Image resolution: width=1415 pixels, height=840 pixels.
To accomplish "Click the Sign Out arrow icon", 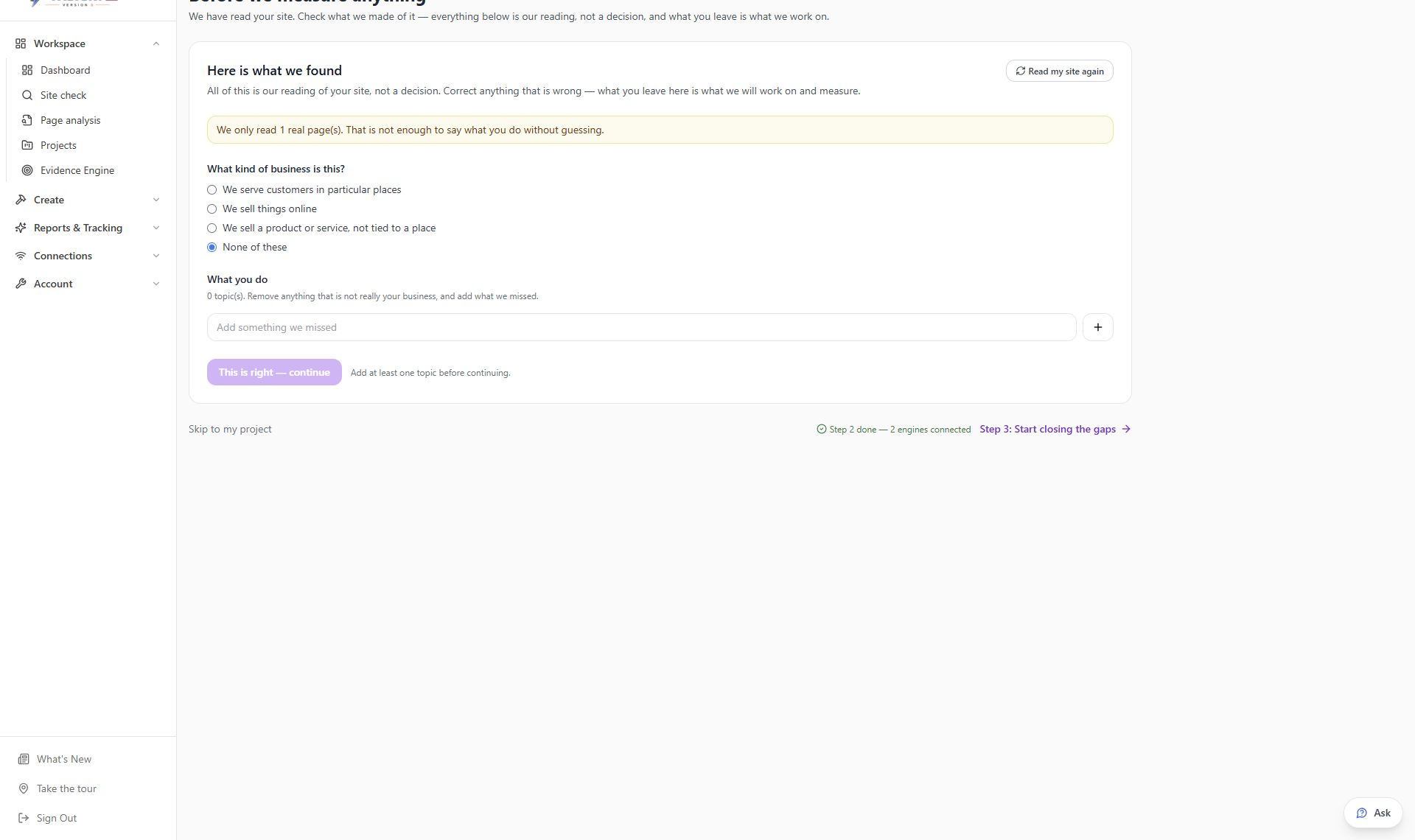I will [24, 818].
